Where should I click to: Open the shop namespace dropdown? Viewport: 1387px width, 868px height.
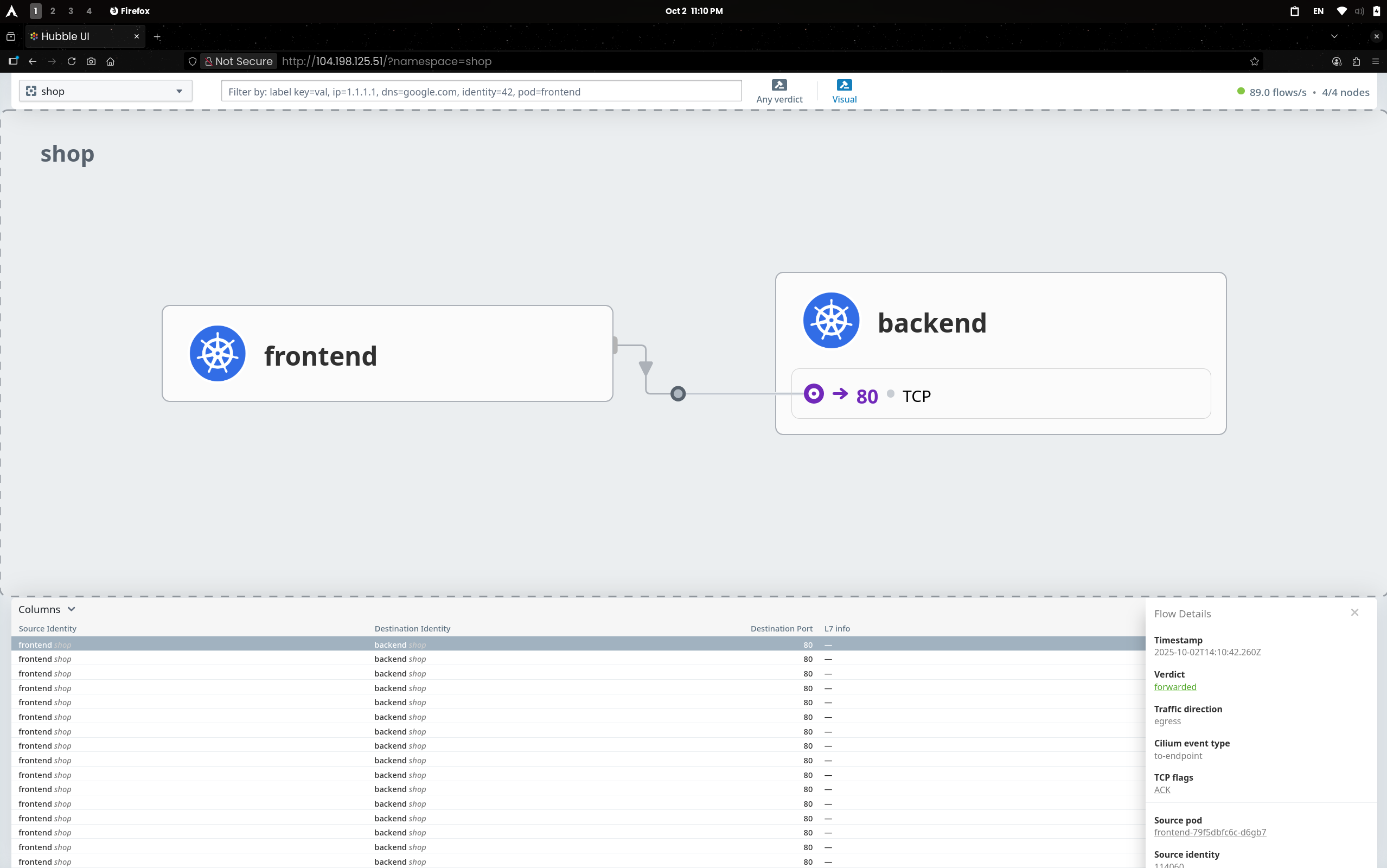[106, 91]
